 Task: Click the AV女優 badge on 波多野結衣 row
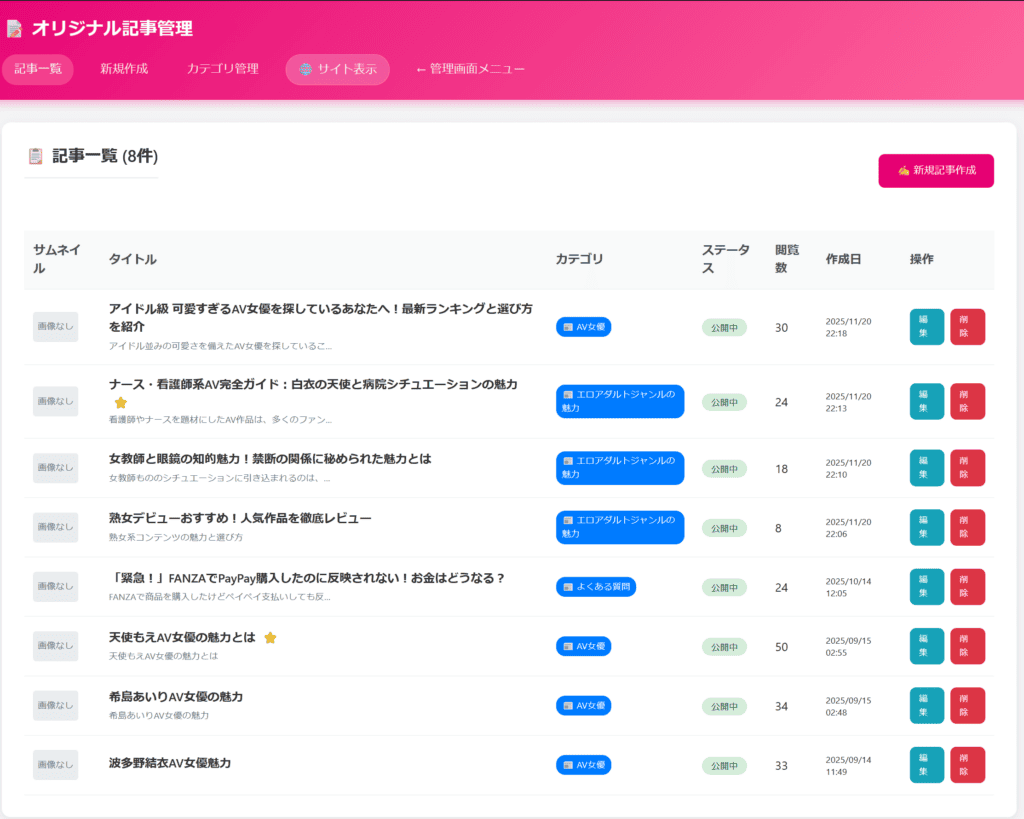[583, 765]
